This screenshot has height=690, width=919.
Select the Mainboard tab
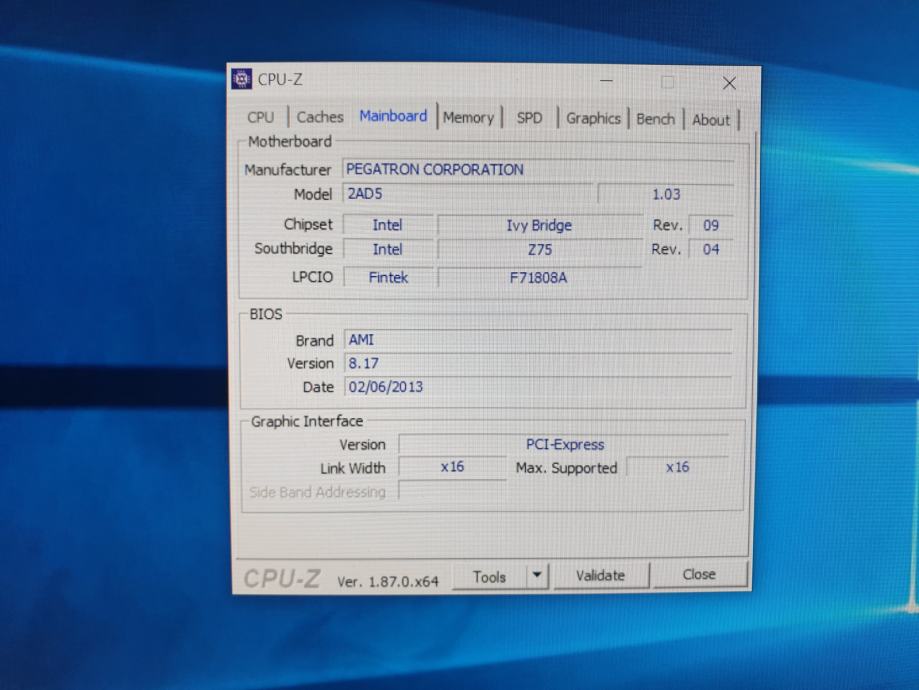pos(393,116)
